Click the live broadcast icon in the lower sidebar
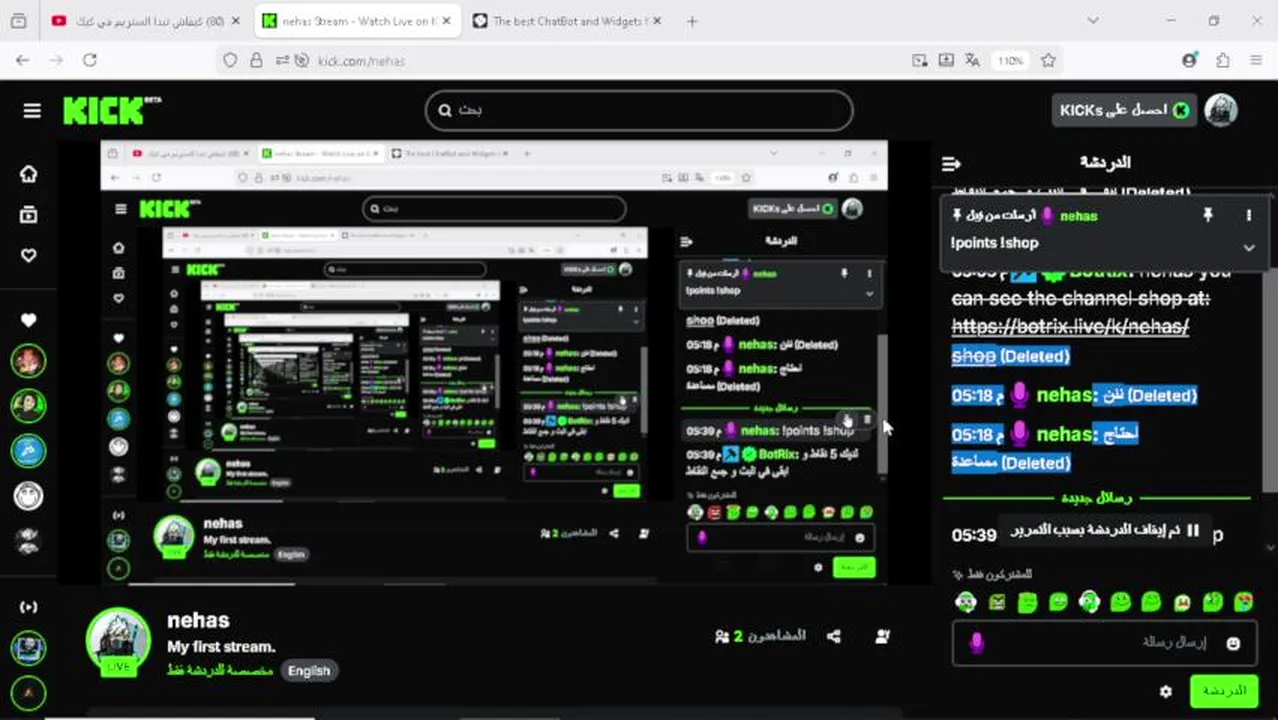 28,607
